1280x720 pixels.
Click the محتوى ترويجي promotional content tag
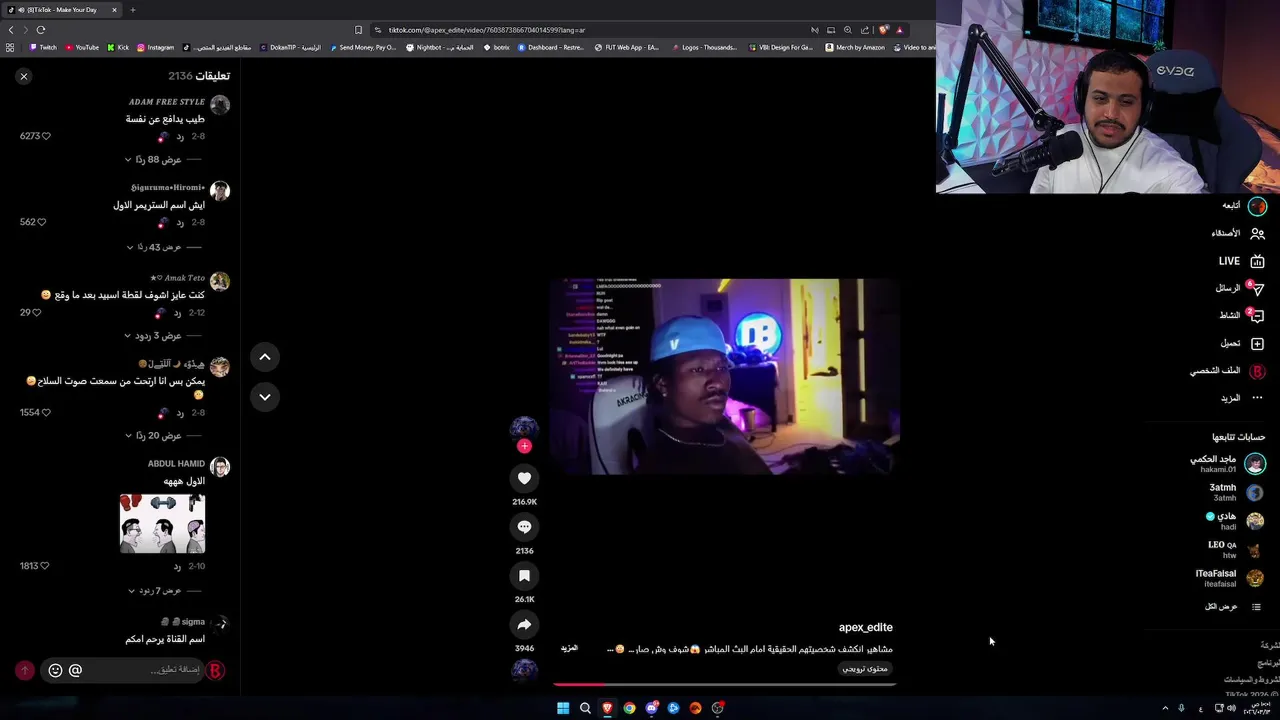point(865,669)
